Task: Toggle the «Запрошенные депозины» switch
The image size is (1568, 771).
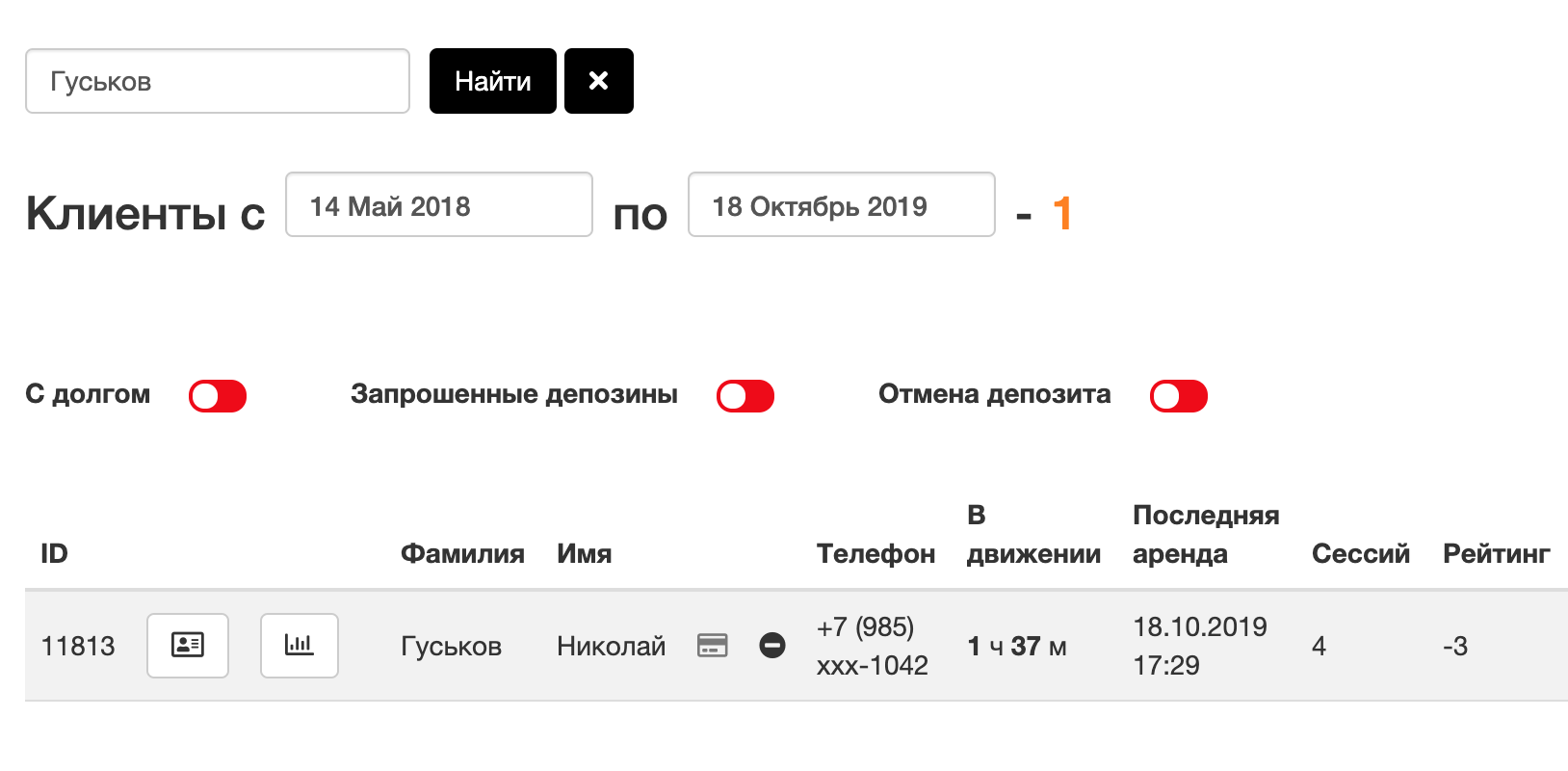Action: pyautogui.click(x=745, y=396)
